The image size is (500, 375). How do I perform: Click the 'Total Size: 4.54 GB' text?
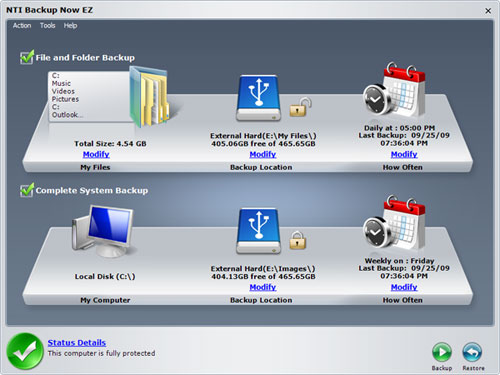coord(110,144)
